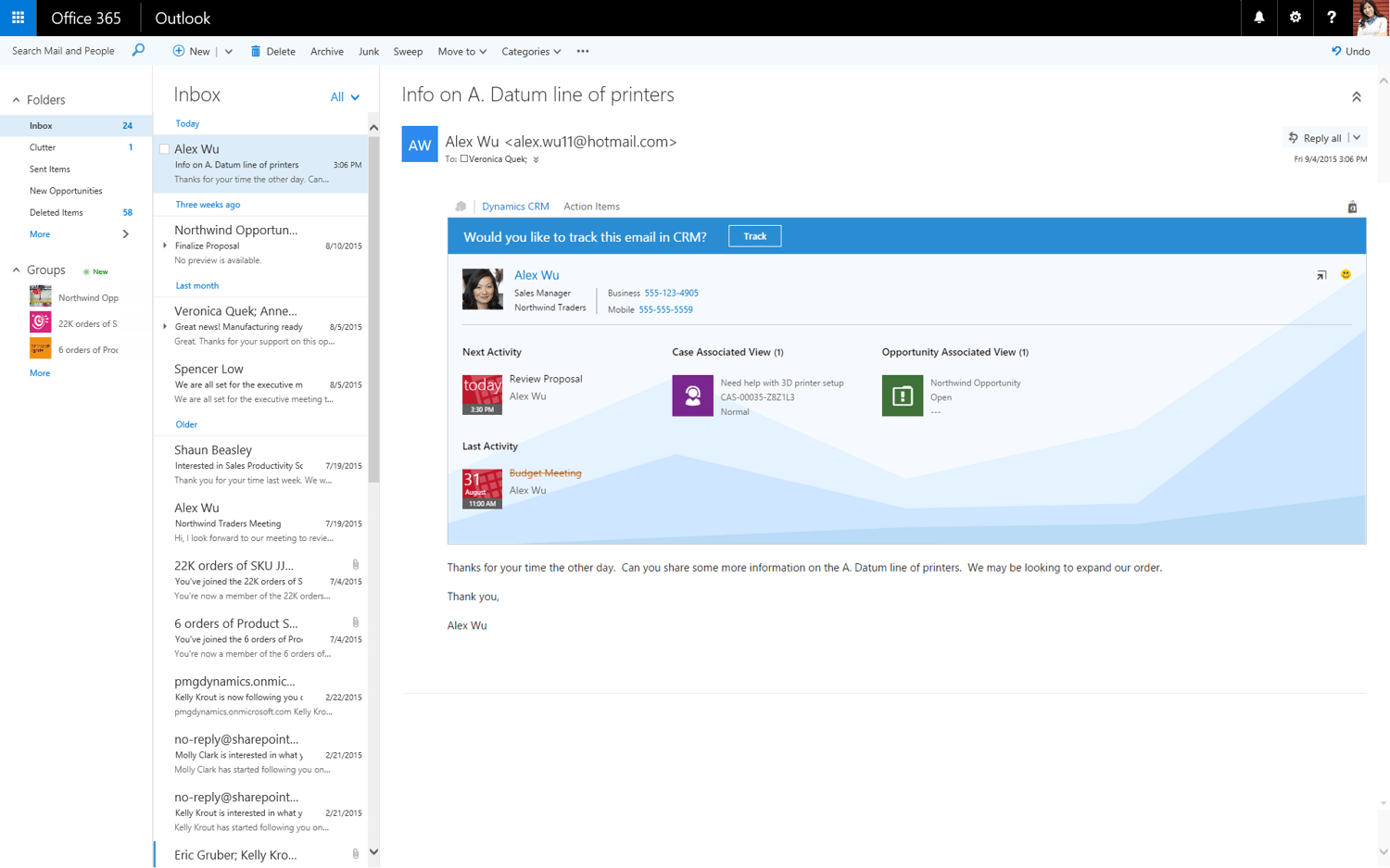Archive the selected message

pos(326,52)
